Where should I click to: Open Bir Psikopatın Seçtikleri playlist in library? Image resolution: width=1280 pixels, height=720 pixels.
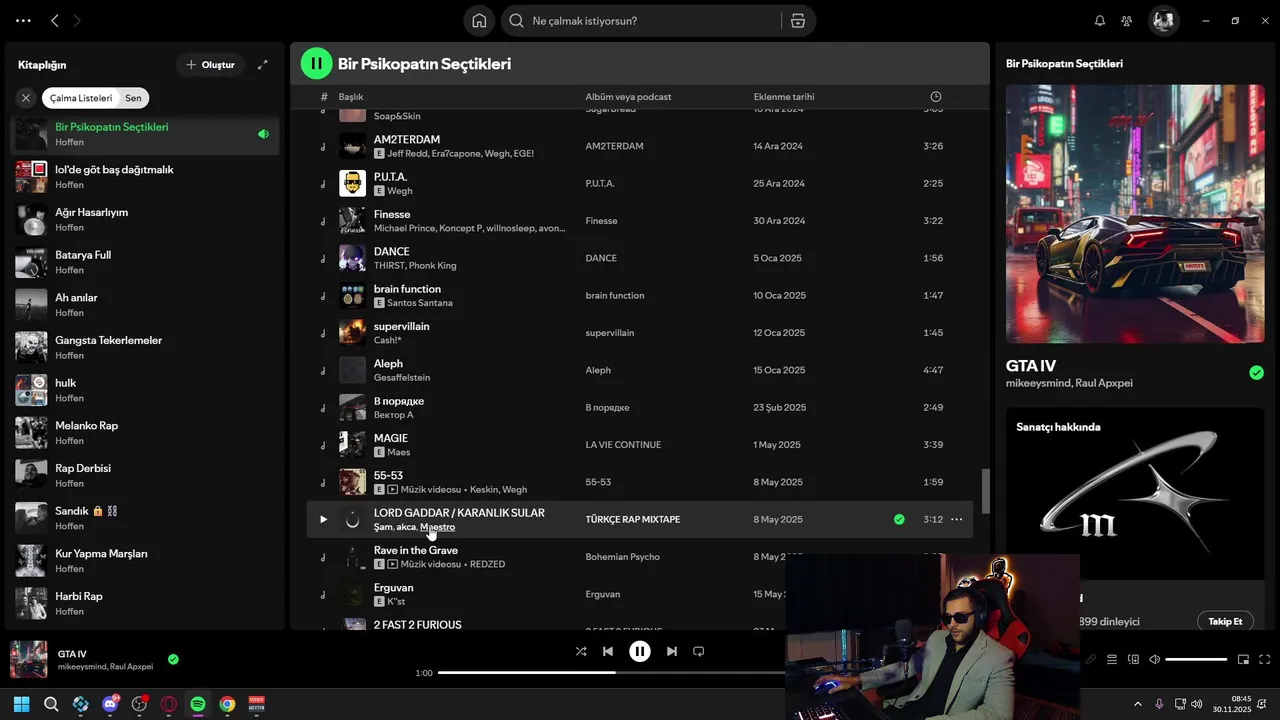(145, 134)
